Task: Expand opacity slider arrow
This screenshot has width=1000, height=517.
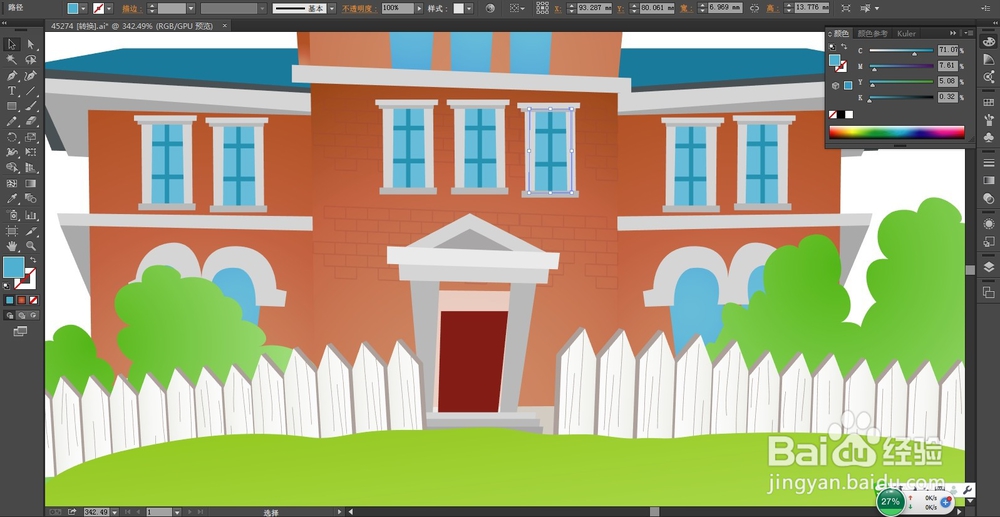Action: [x=419, y=8]
